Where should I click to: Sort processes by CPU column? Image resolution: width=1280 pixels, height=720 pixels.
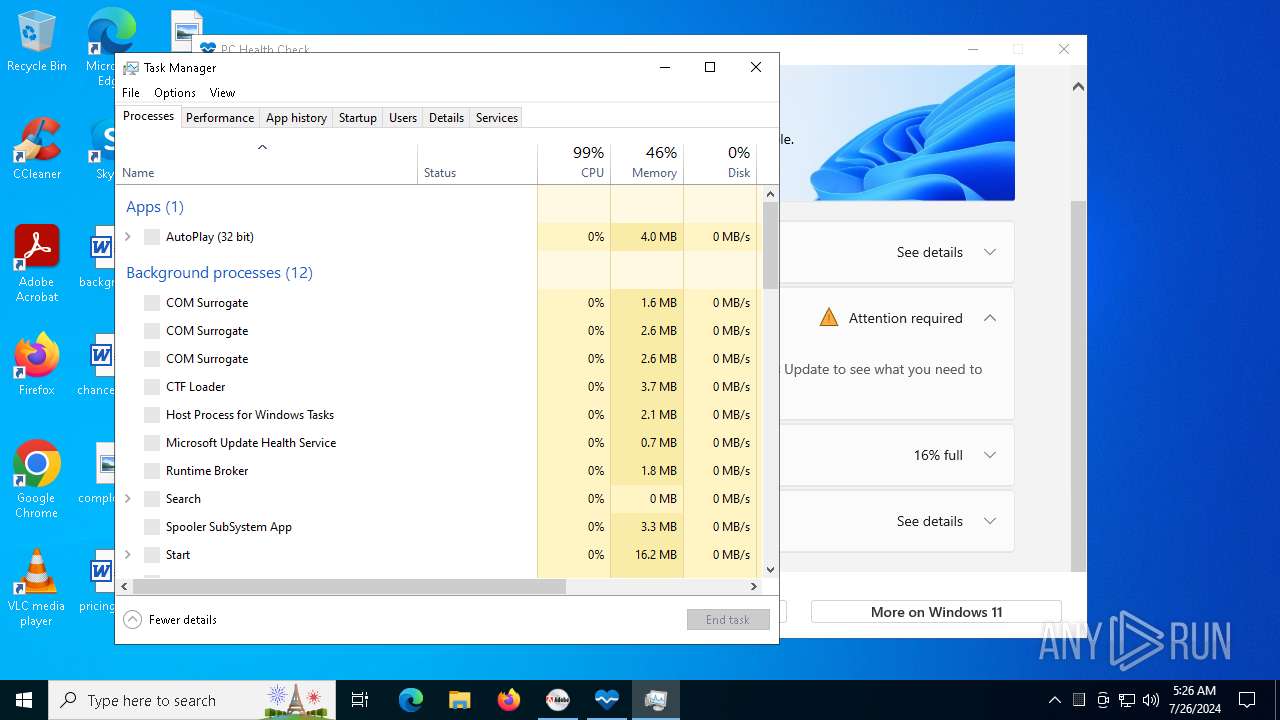click(574, 164)
